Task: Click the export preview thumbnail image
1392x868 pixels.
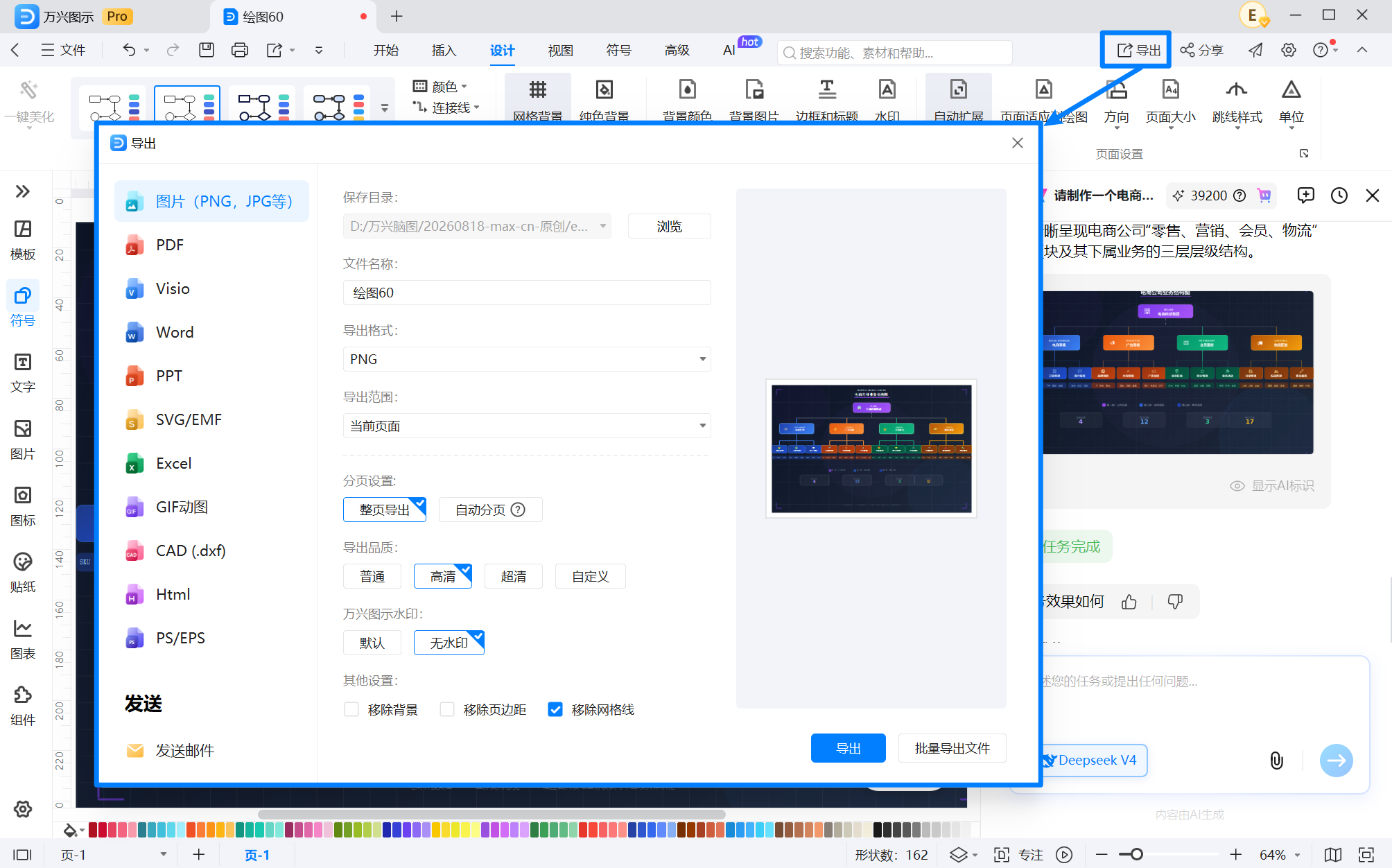Action: tap(871, 449)
